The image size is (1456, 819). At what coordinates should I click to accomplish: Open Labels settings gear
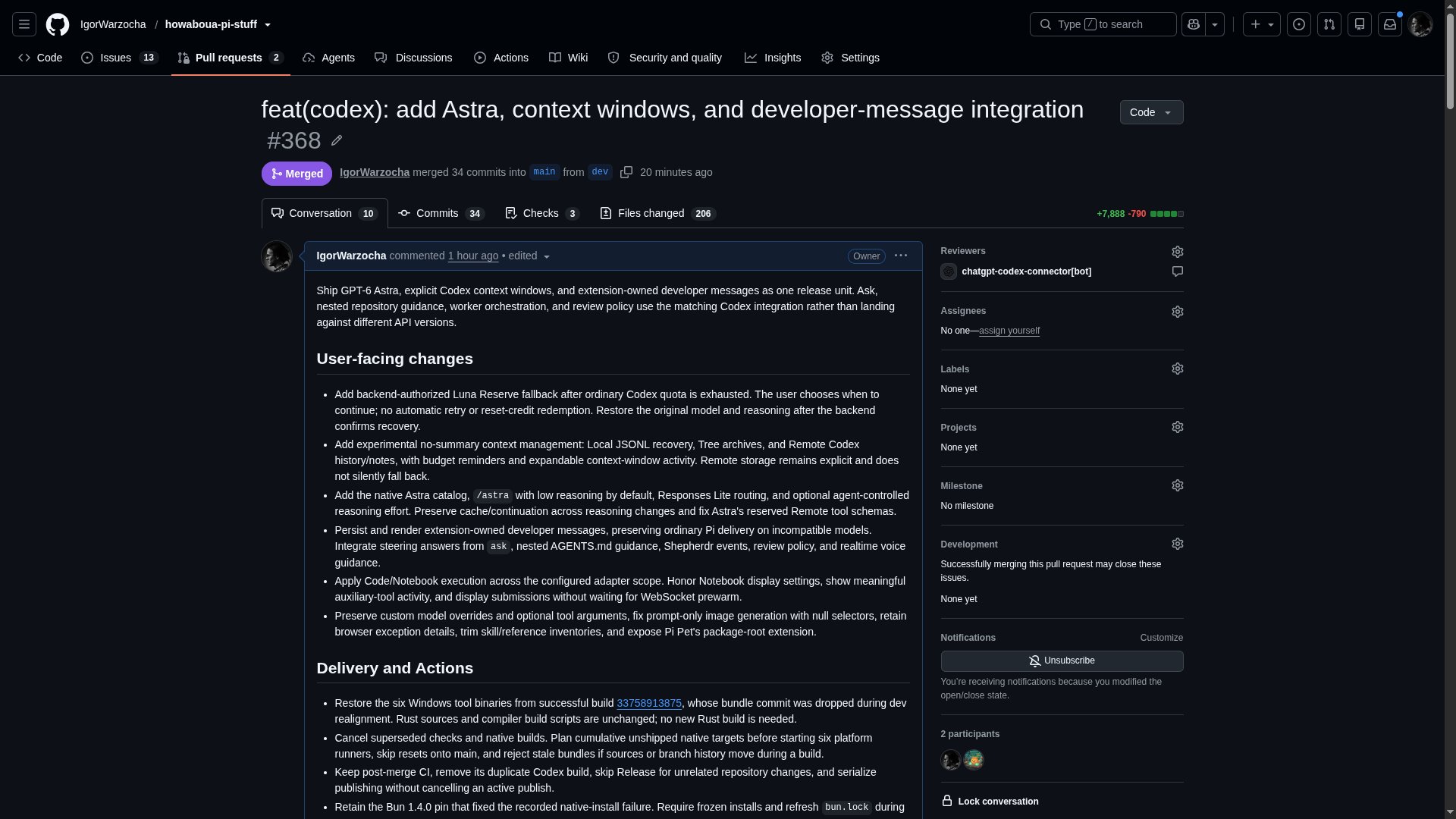(1177, 369)
